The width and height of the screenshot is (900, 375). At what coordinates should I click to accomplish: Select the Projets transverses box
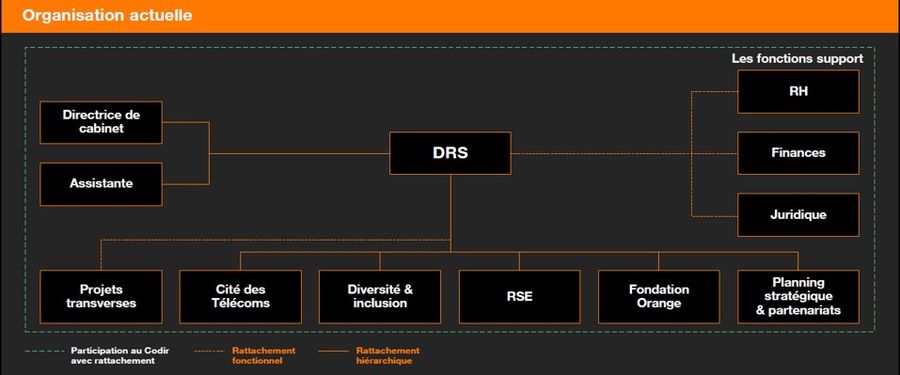click(x=101, y=296)
